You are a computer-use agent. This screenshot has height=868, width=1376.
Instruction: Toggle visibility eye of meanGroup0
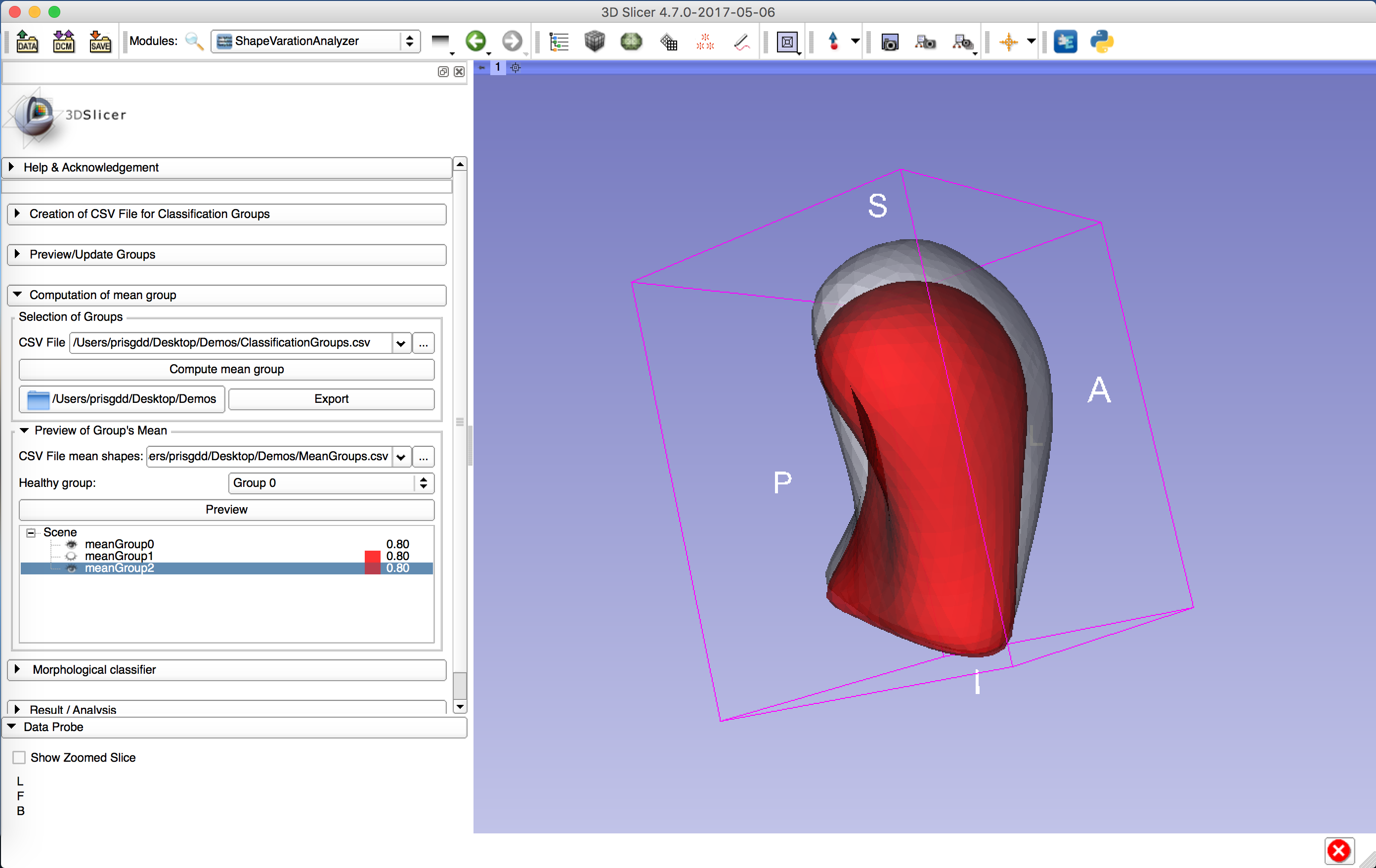72,544
